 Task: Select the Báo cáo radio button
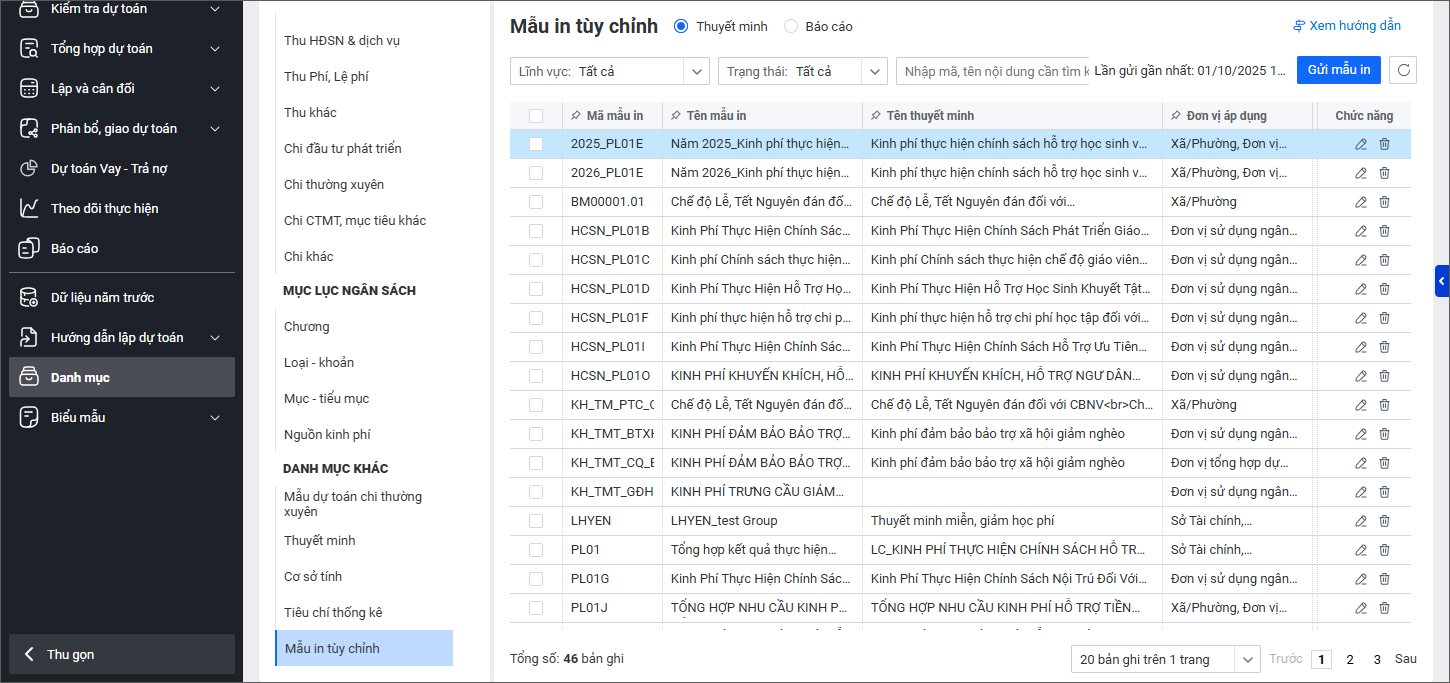point(791,27)
